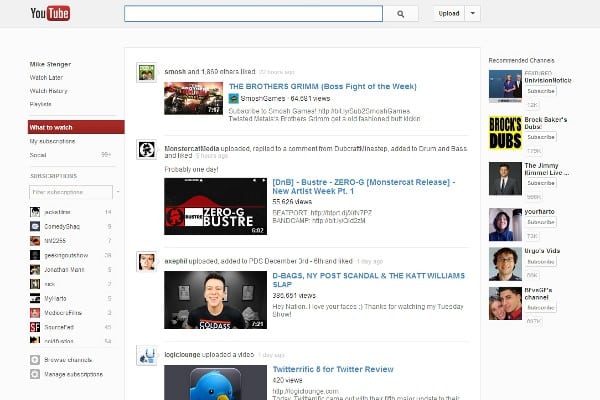Click SourceFed channel avatar icon
The image size is (600, 400).
coord(35,327)
